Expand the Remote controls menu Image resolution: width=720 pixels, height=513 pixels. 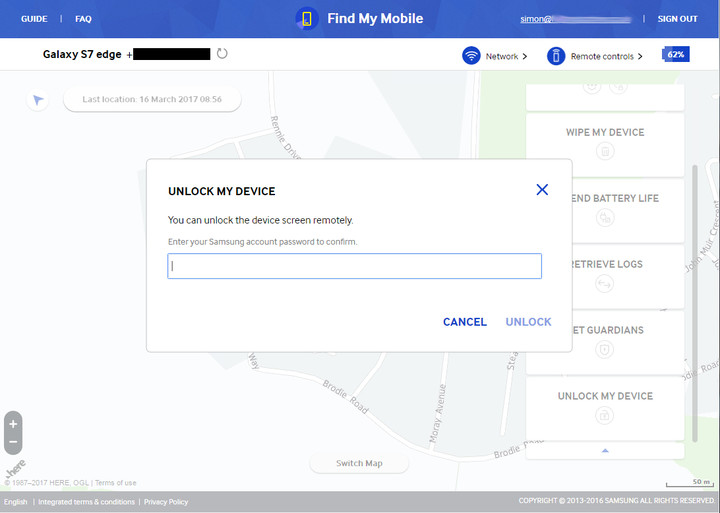click(606, 57)
